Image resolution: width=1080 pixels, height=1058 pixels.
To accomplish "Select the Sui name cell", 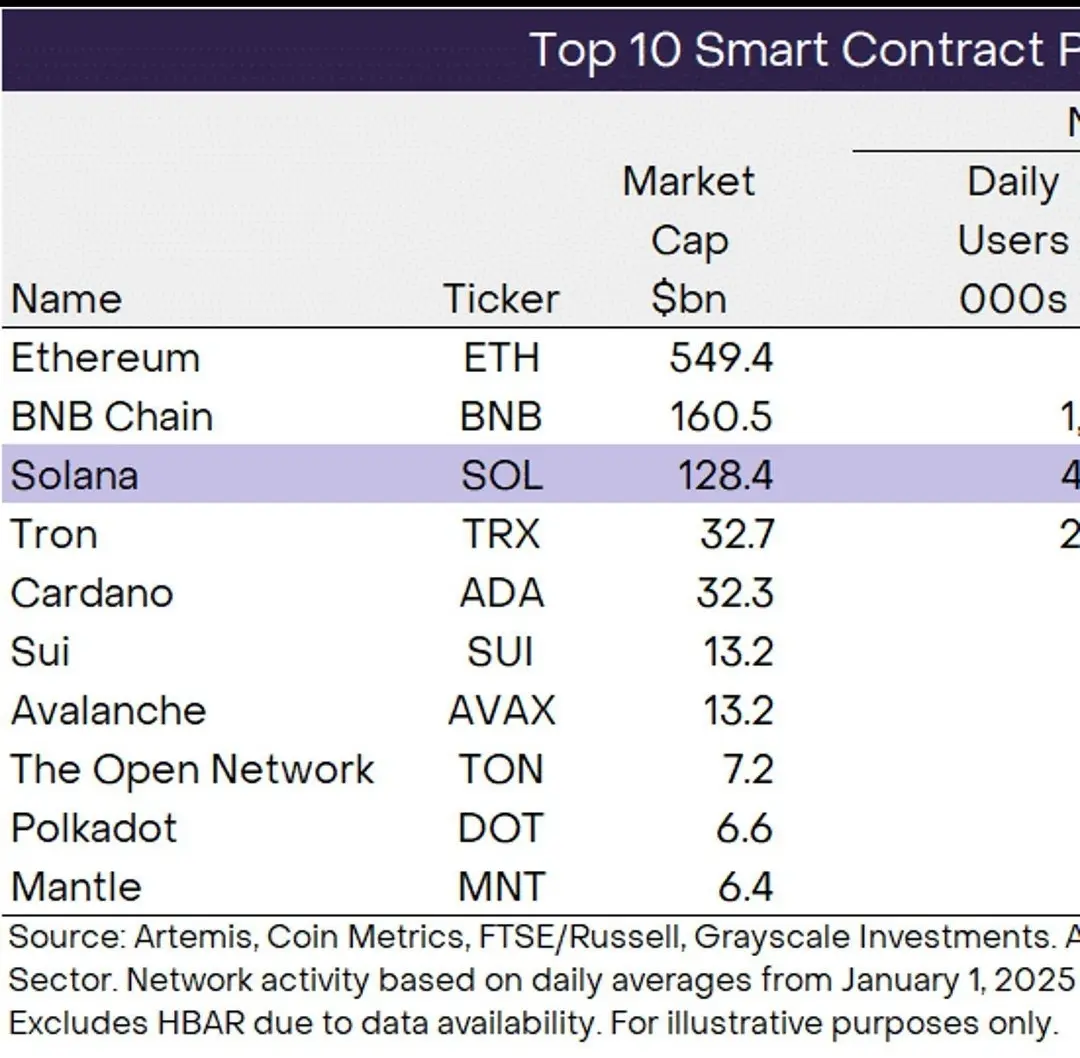I will point(40,652).
